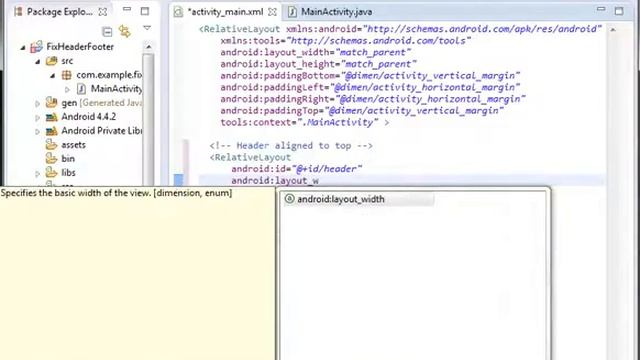The width and height of the screenshot is (640, 360).
Task: Collapse the src folder node
Action: 38,62
